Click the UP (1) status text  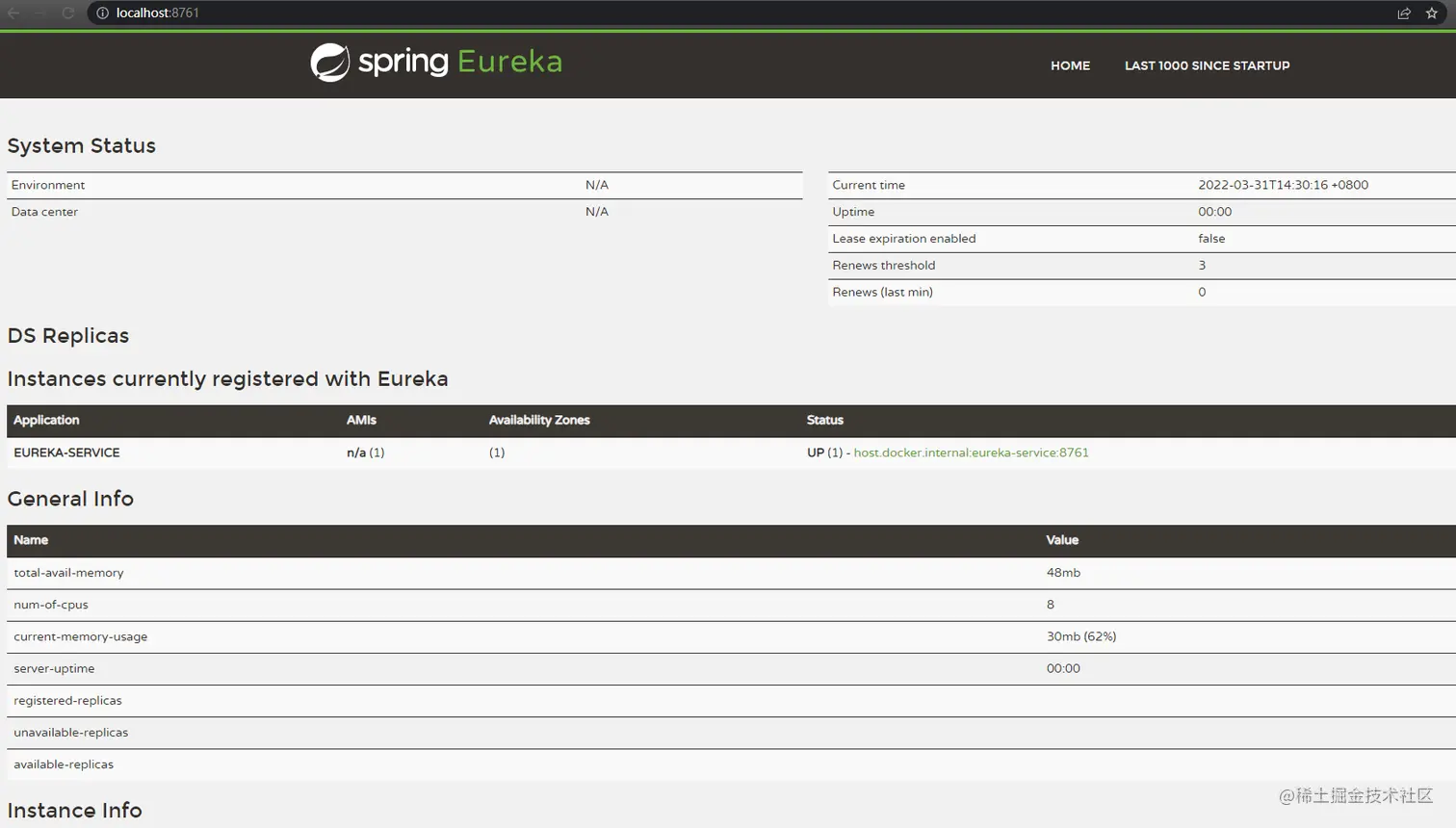[x=824, y=453]
